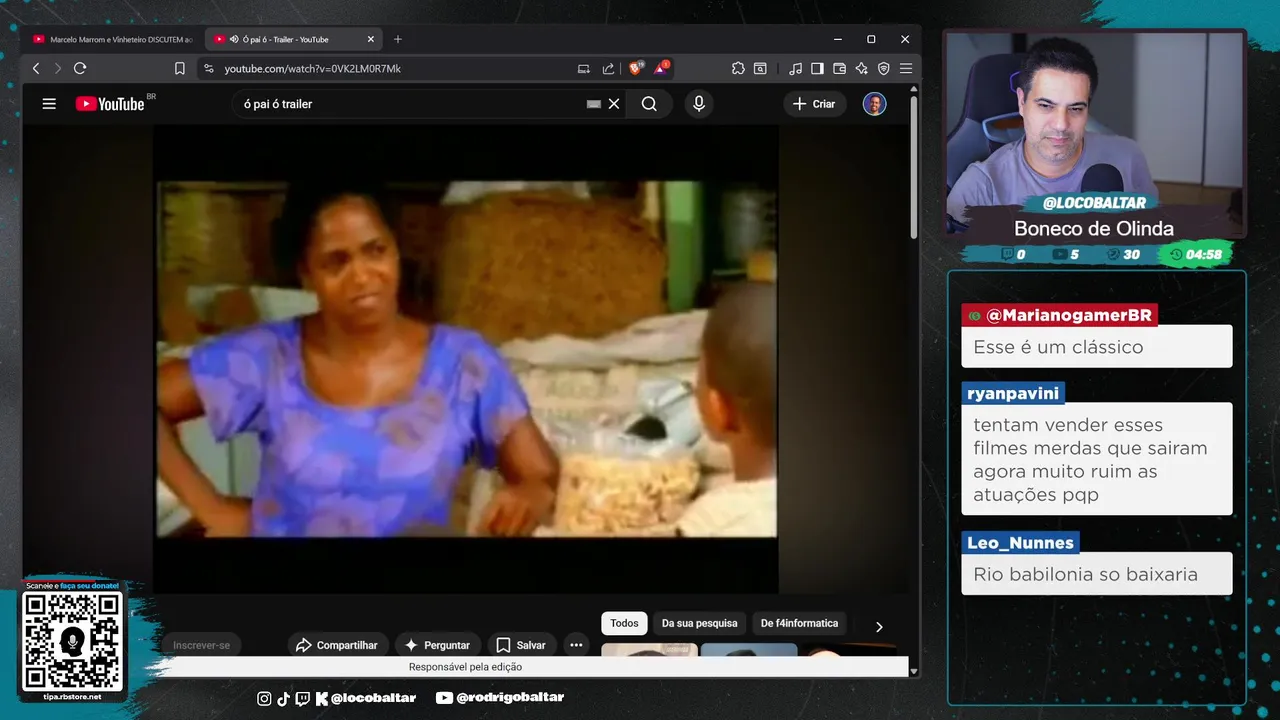Open the Brave Rewards triangle icon
The height and width of the screenshot is (720, 1280).
coord(661,68)
